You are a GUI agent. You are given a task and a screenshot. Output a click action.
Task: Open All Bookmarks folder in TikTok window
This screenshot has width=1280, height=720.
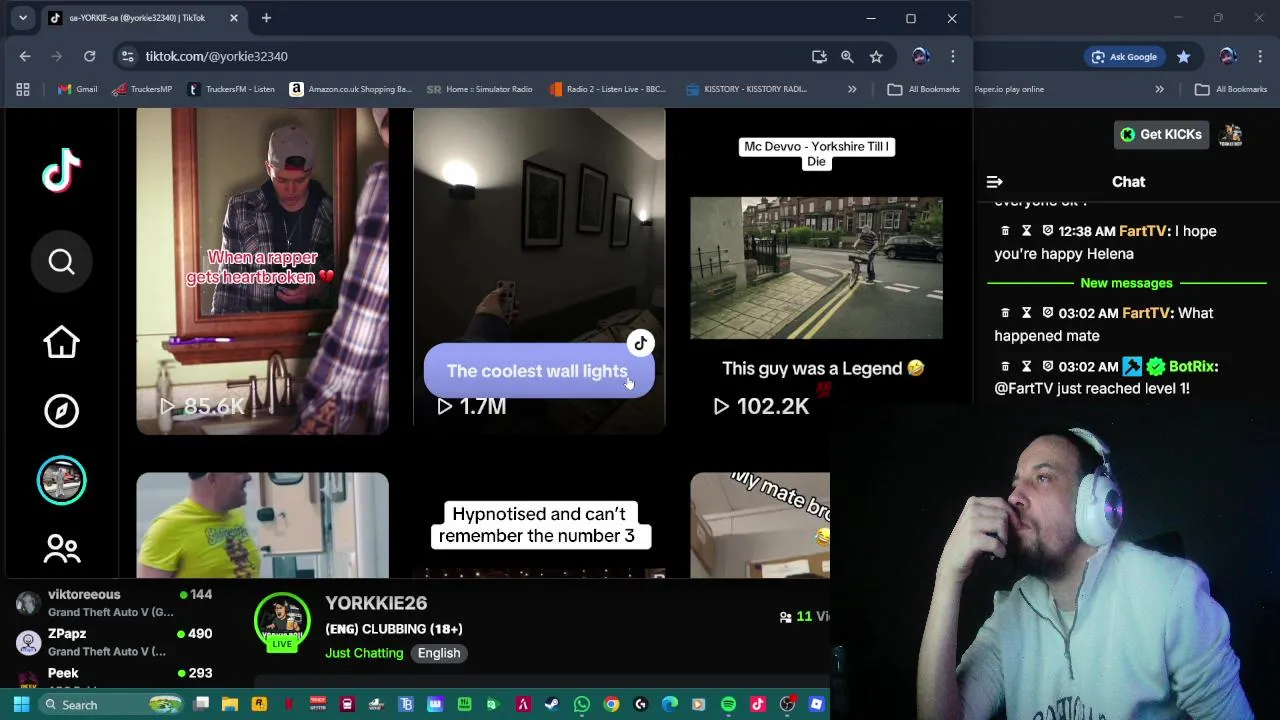(x=923, y=89)
